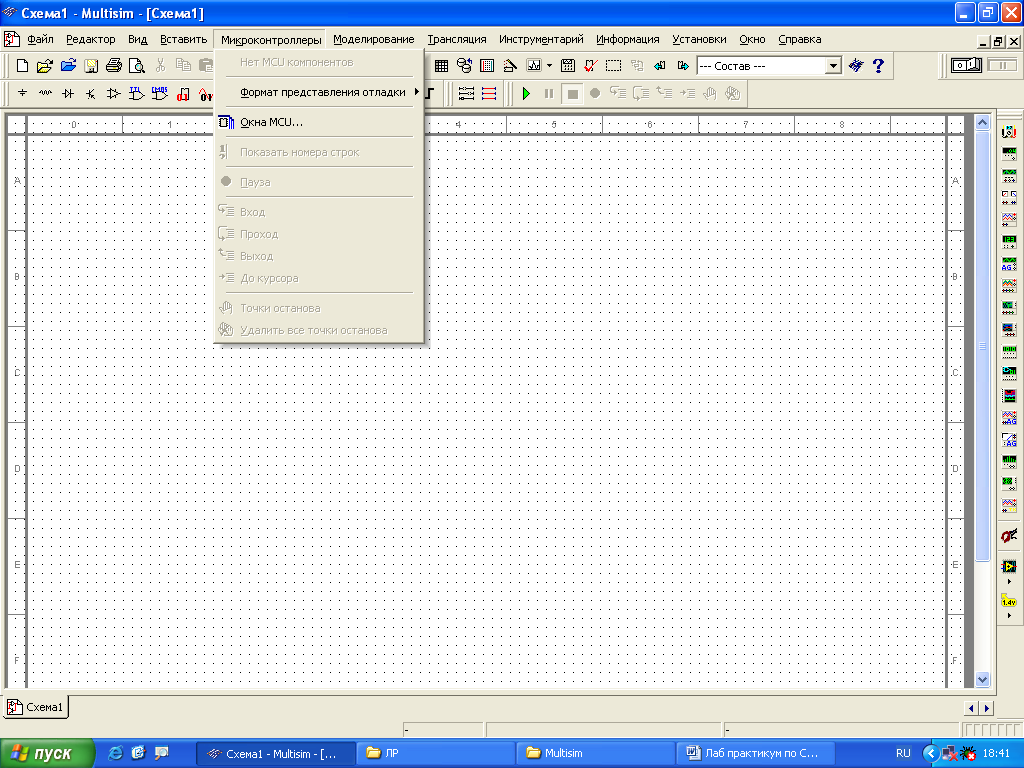Place a source component
The width and height of the screenshot is (1024, 768).
(x=22, y=93)
